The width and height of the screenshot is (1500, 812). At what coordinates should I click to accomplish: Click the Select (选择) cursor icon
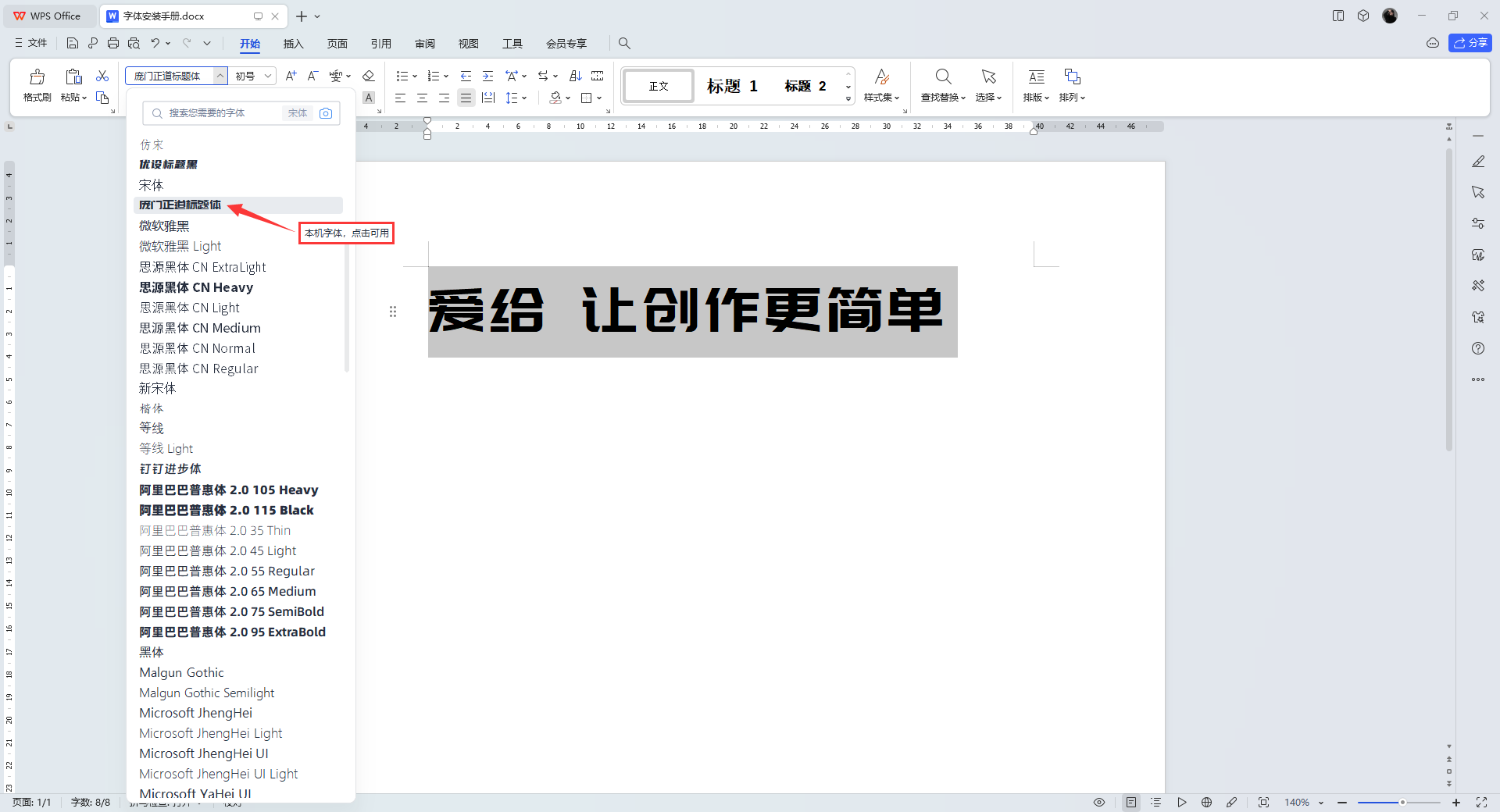click(x=988, y=77)
